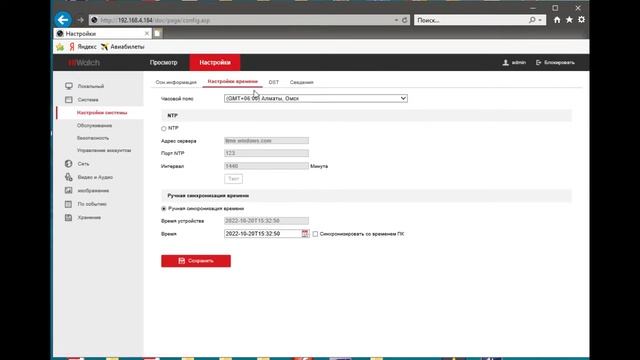
Task: Open a new browser tab
Action: click(x=158, y=33)
